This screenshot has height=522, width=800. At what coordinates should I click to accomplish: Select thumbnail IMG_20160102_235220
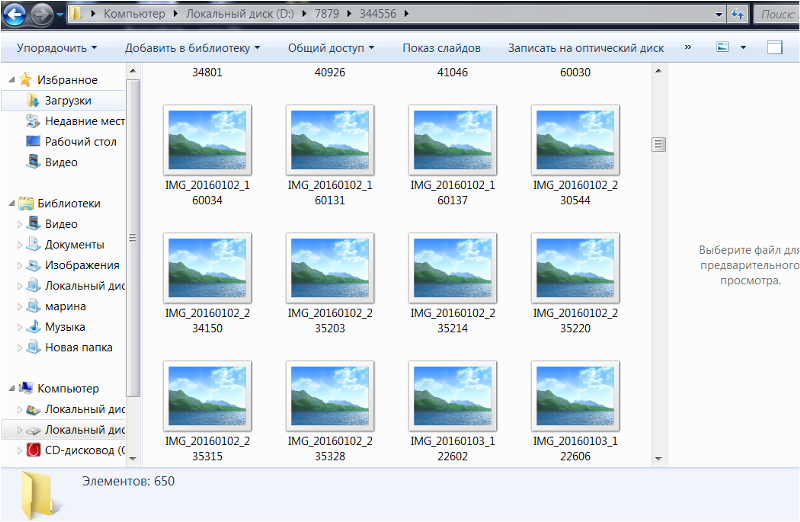[x=575, y=268]
